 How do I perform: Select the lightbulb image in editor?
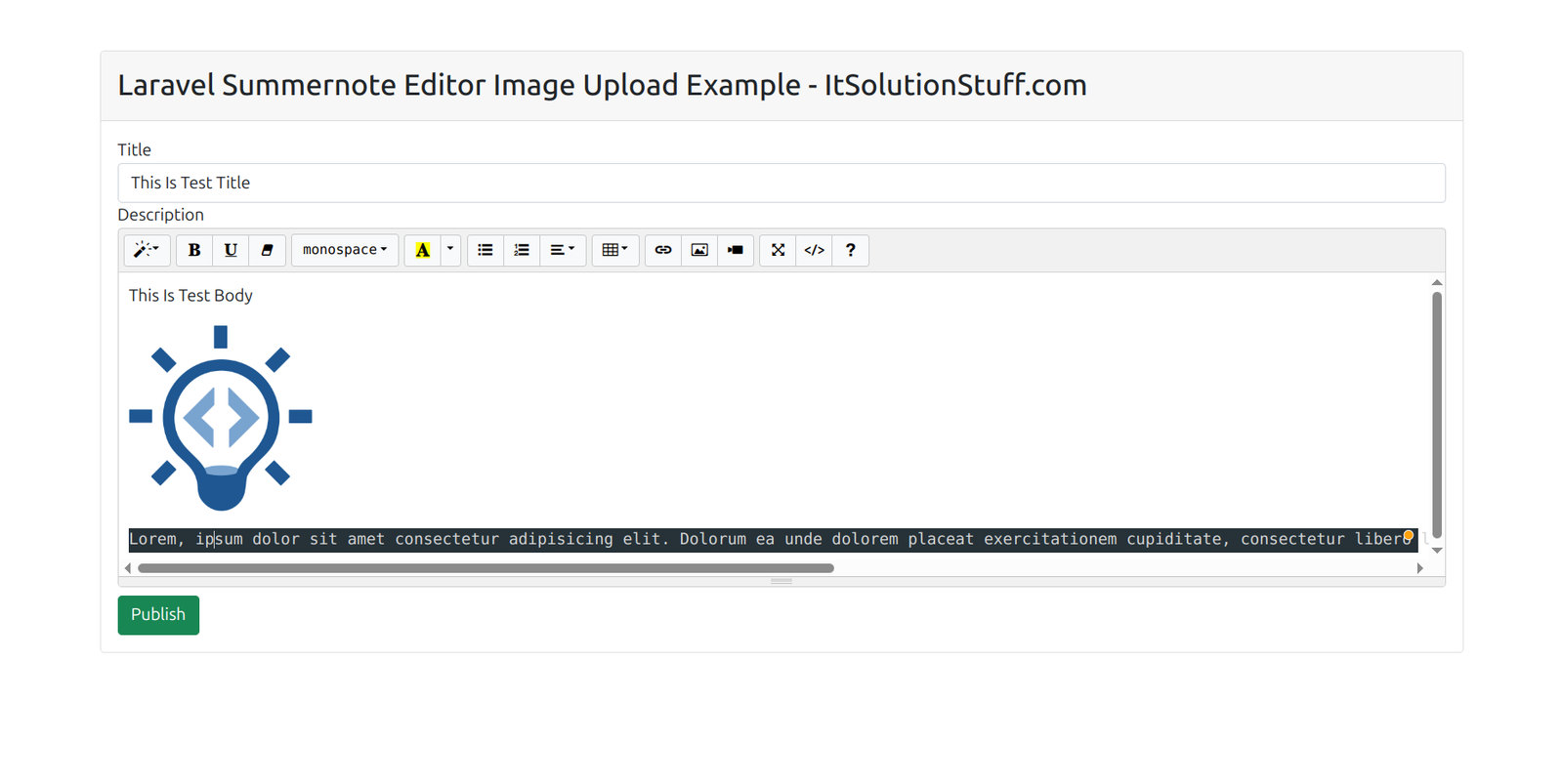221,418
